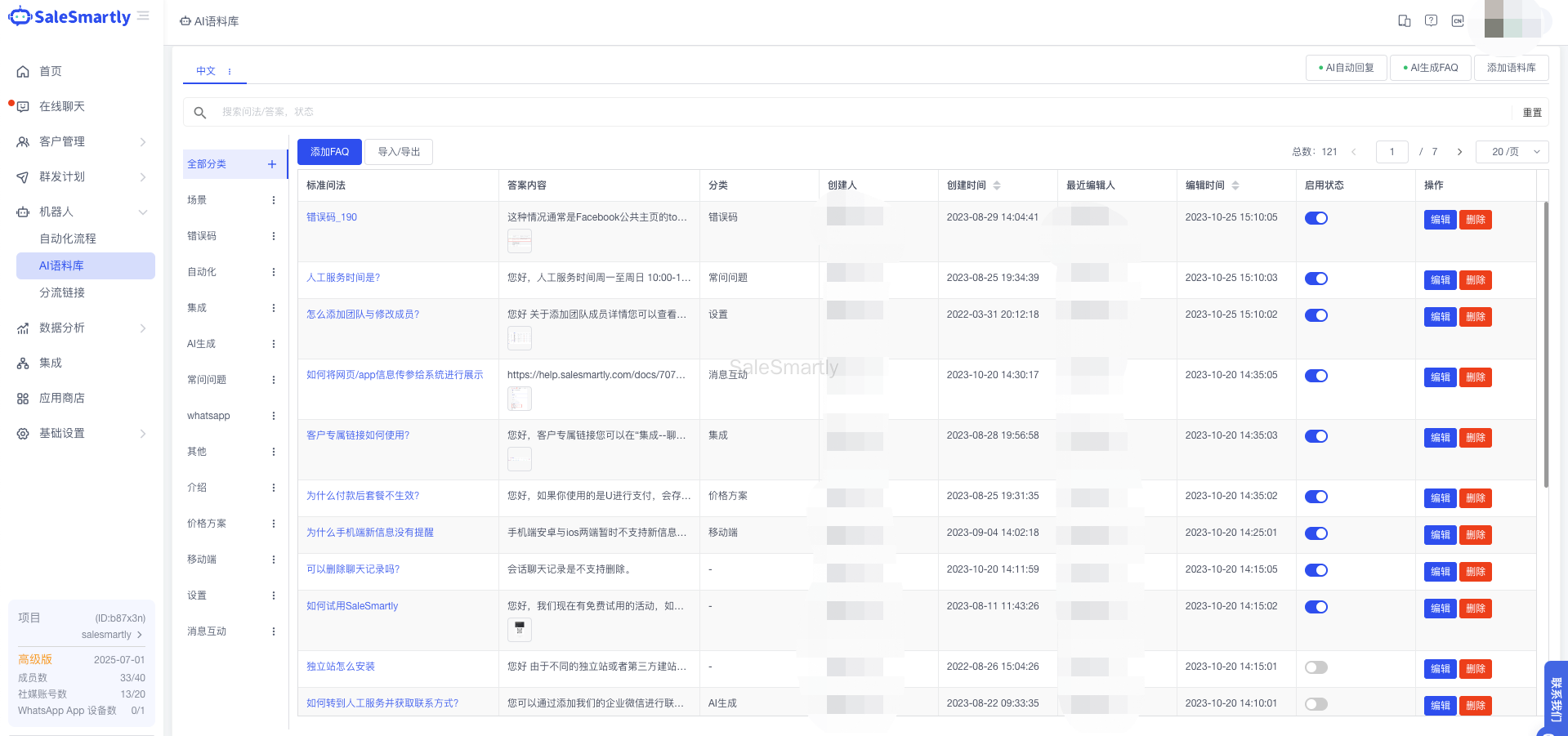This screenshot has height=736, width=1568.
Task: Open the FAQ link 人工服务时间是?
Action: coord(343,277)
